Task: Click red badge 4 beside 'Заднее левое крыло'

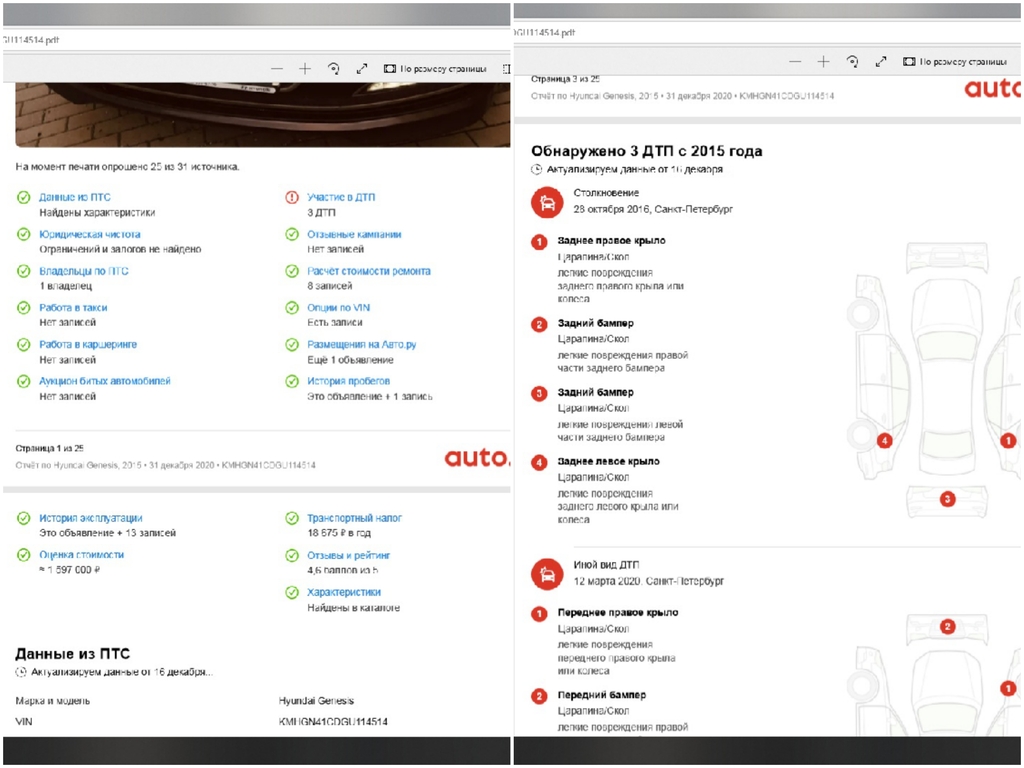Action: 539,463
